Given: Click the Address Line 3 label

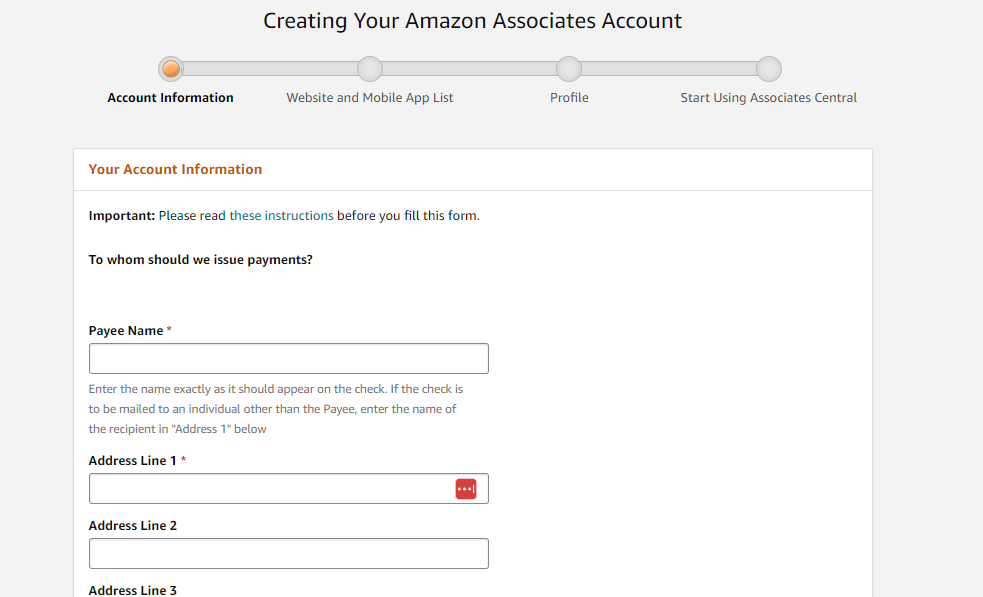Looking at the screenshot, I should (x=133, y=590).
